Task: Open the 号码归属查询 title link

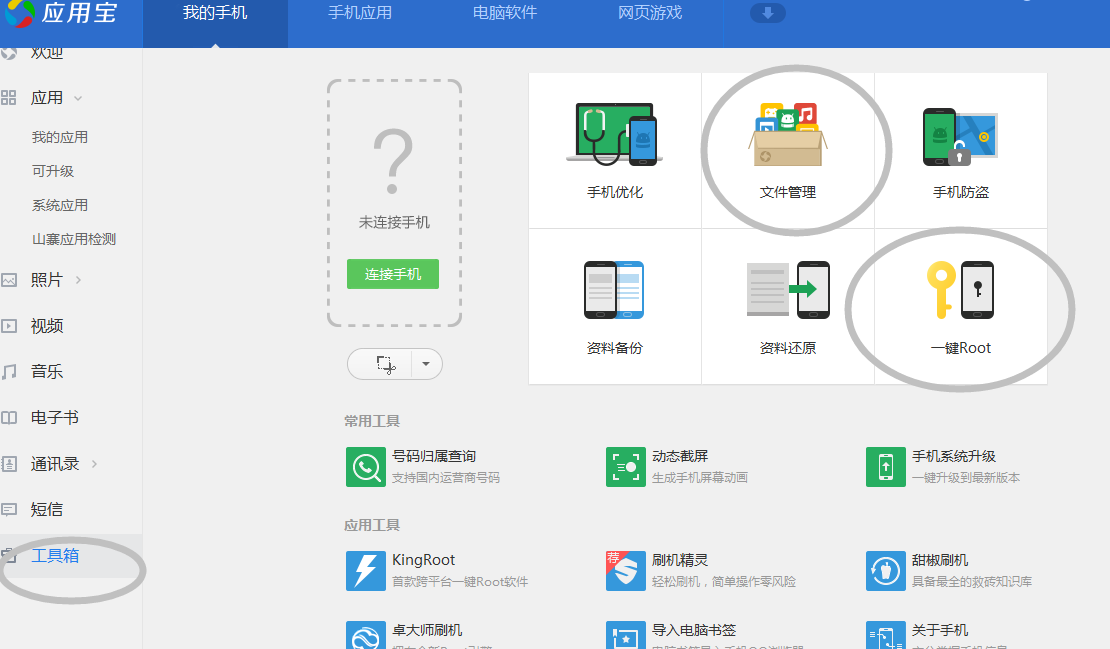Action: pos(434,456)
